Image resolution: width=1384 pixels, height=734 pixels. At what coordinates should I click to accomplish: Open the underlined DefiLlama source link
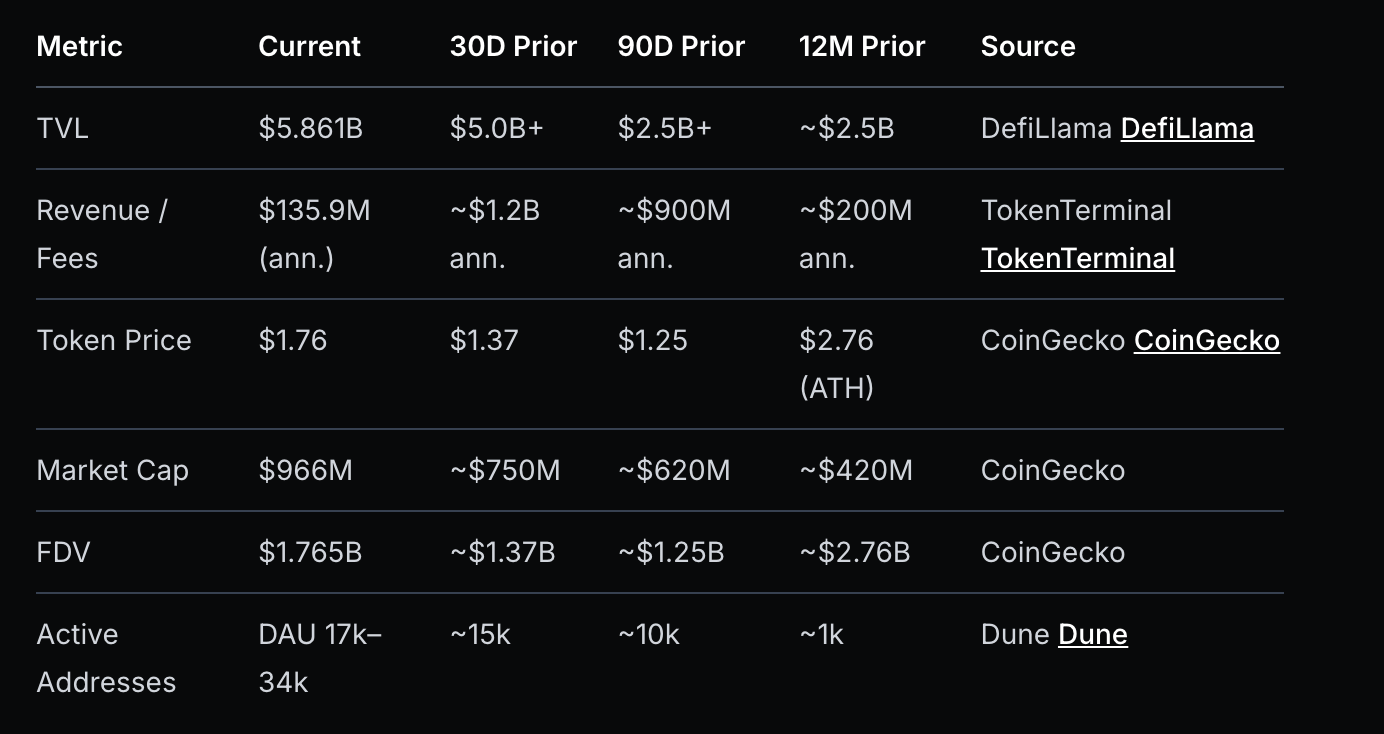click(x=1187, y=129)
